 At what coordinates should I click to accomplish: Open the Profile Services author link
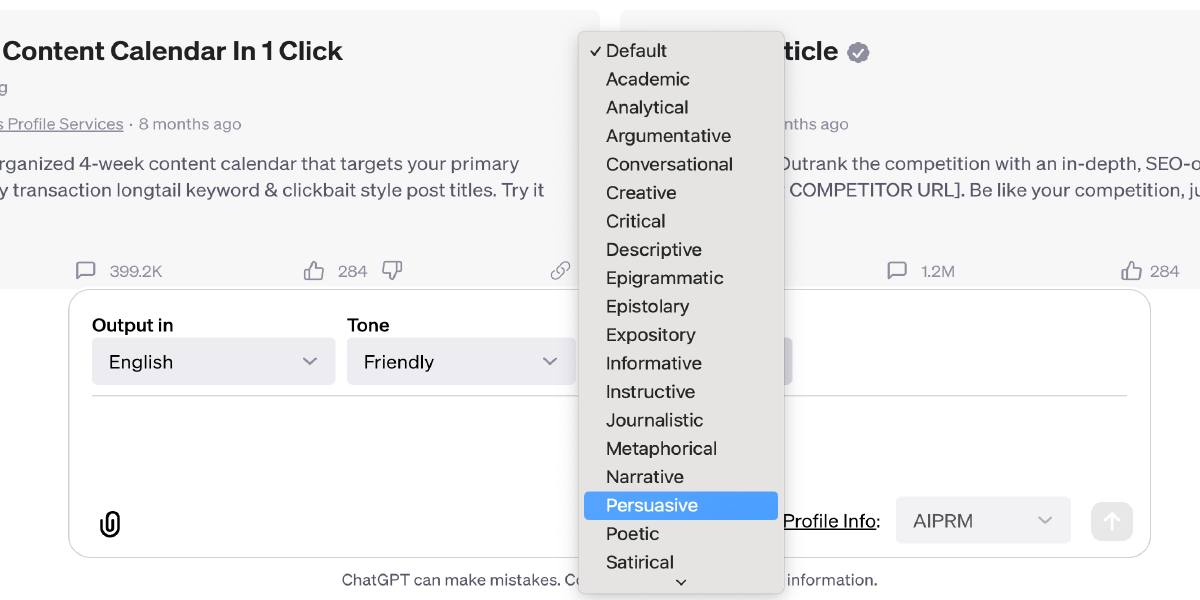[63, 124]
